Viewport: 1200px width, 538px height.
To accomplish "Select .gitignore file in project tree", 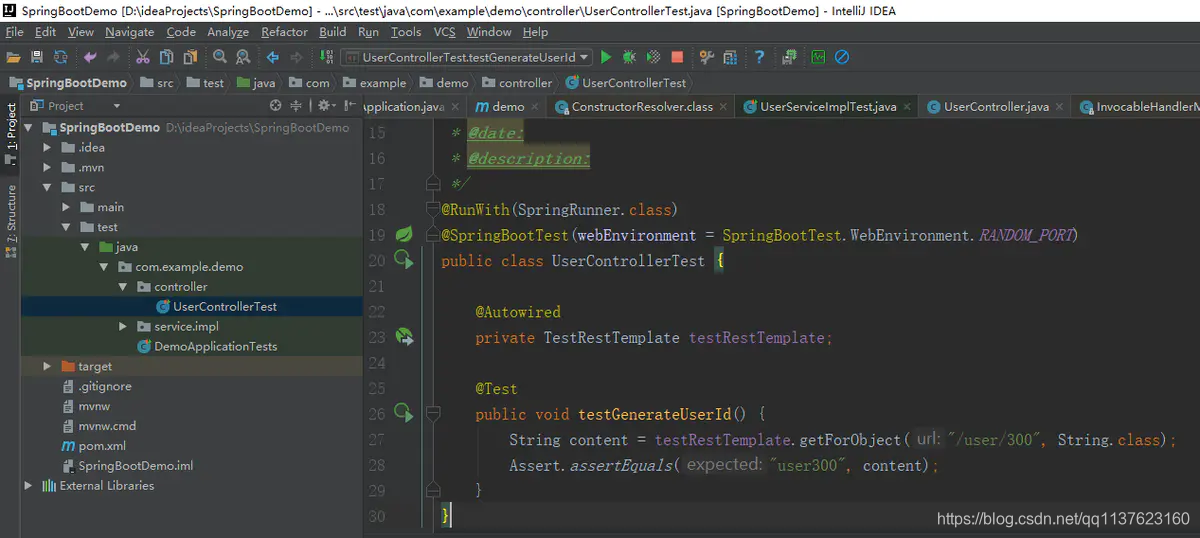I will click(105, 387).
